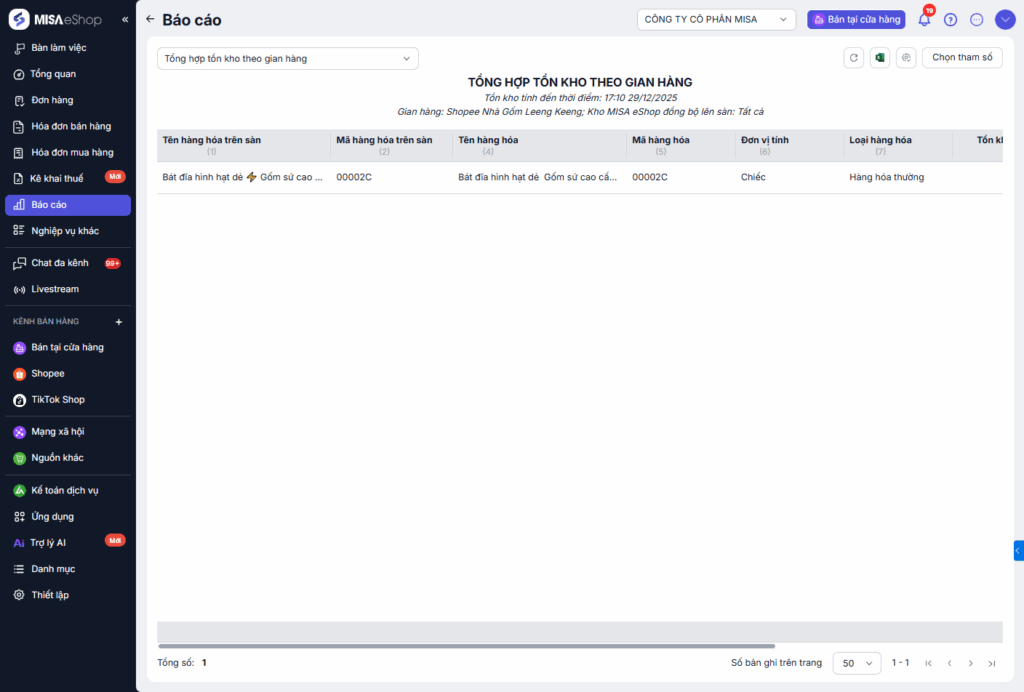Open Tổng quan in sidebar
This screenshot has height=692, width=1024.
click(x=68, y=74)
